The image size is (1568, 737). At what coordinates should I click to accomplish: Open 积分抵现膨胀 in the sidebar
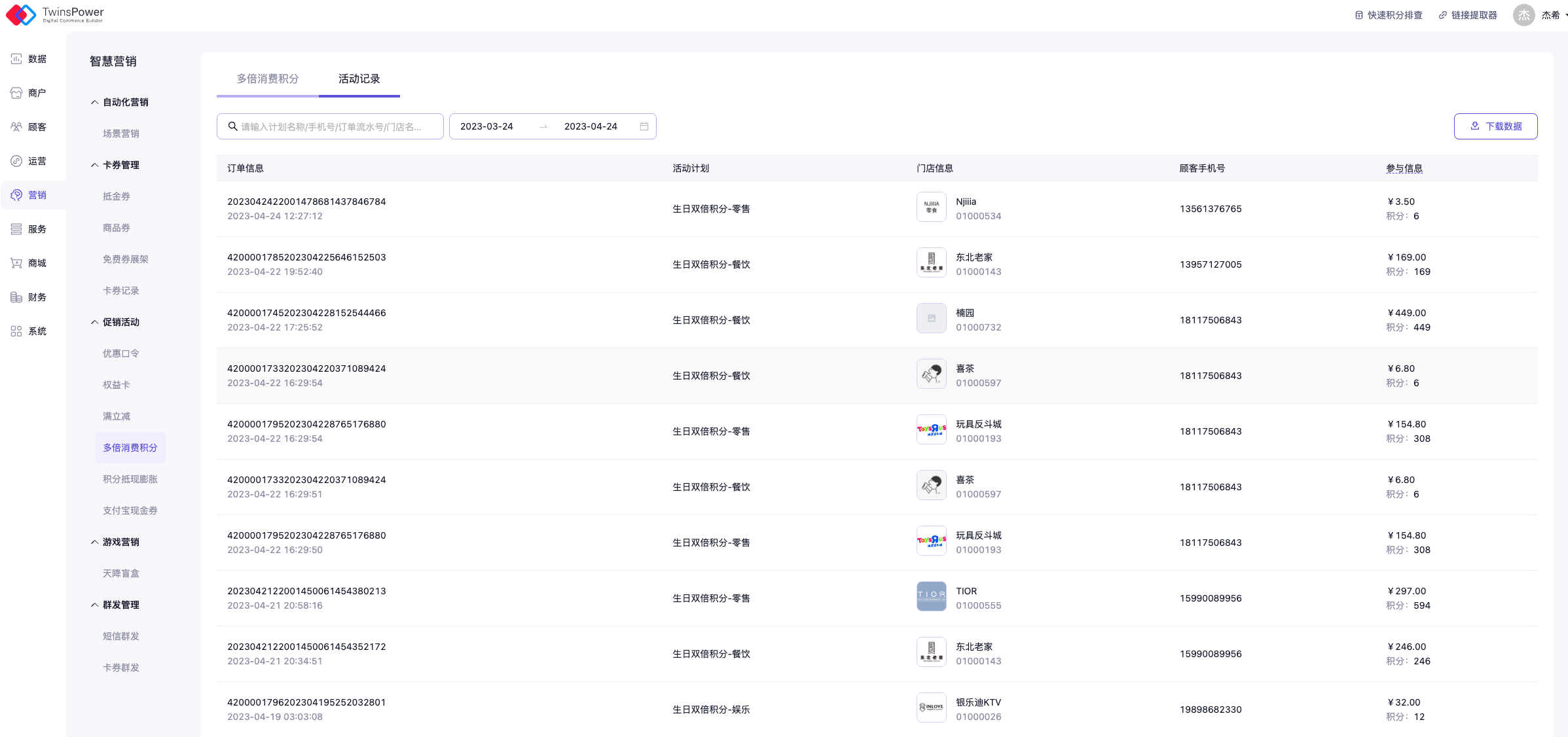click(x=130, y=479)
